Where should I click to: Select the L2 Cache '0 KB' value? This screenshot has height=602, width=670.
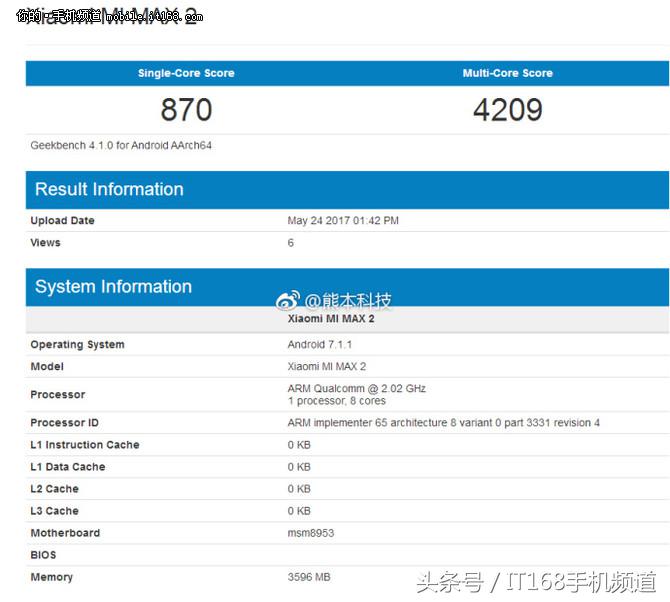point(299,489)
